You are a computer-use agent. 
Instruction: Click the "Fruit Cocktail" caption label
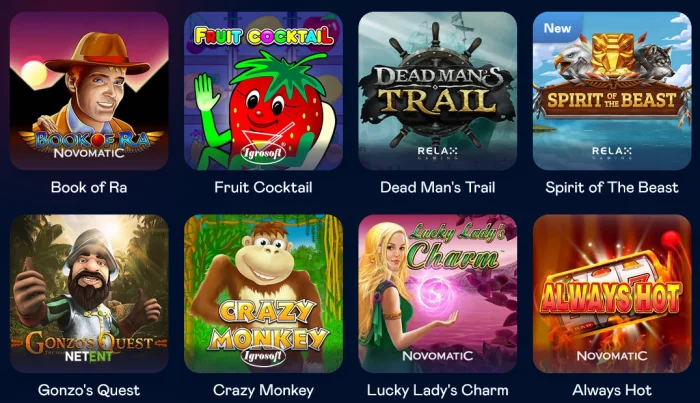click(x=263, y=187)
